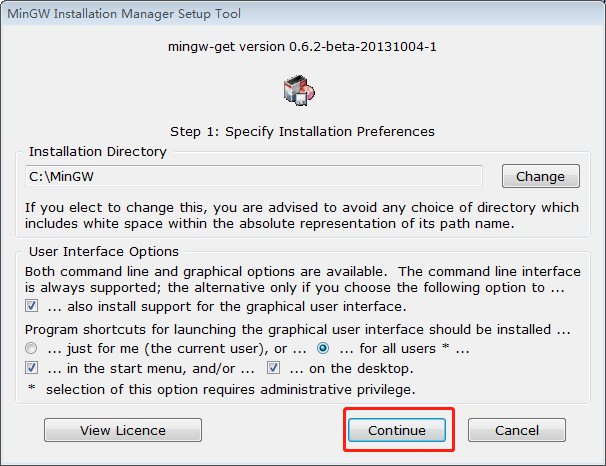
Task: Uncheck the start menu shortcut checkbox
Action: coord(32,369)
